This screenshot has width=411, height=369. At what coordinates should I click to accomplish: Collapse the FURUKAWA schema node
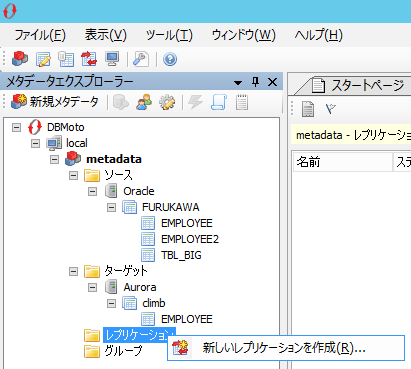click(x=111, y=207)
